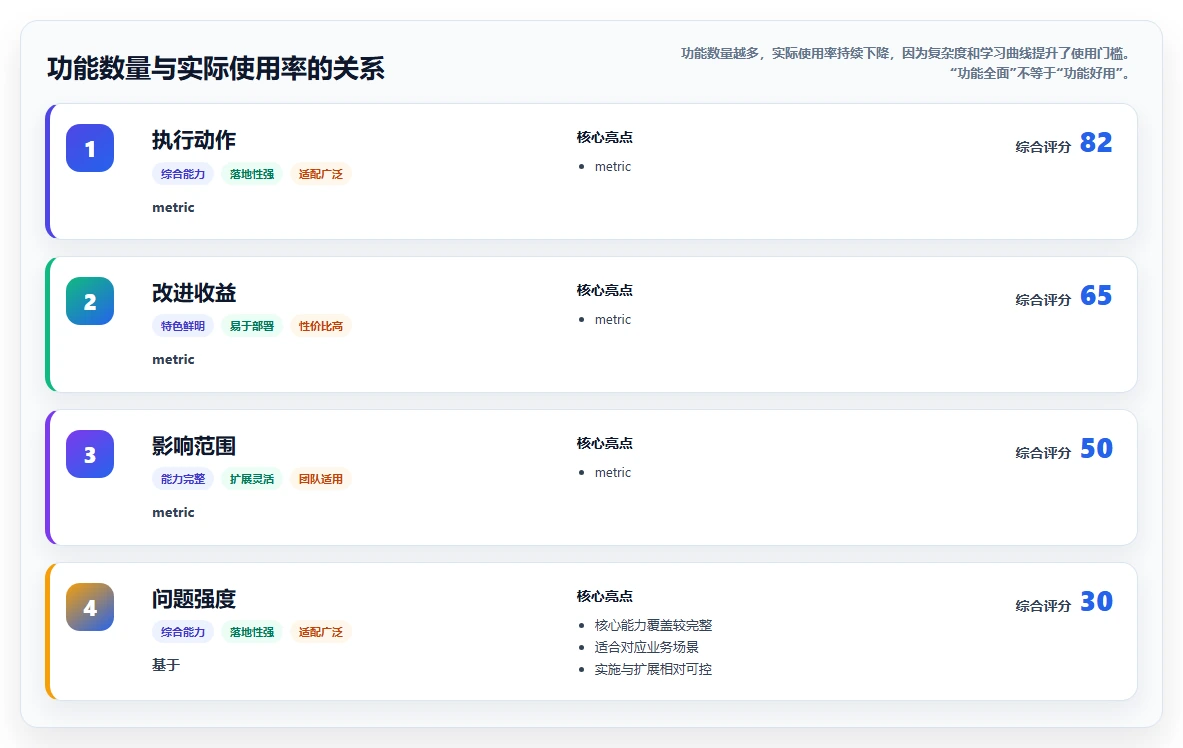The image size is (1183, 748).
Task: Click the 实施与扩展相对可控 bullet
Action: [x=653, y=669]
